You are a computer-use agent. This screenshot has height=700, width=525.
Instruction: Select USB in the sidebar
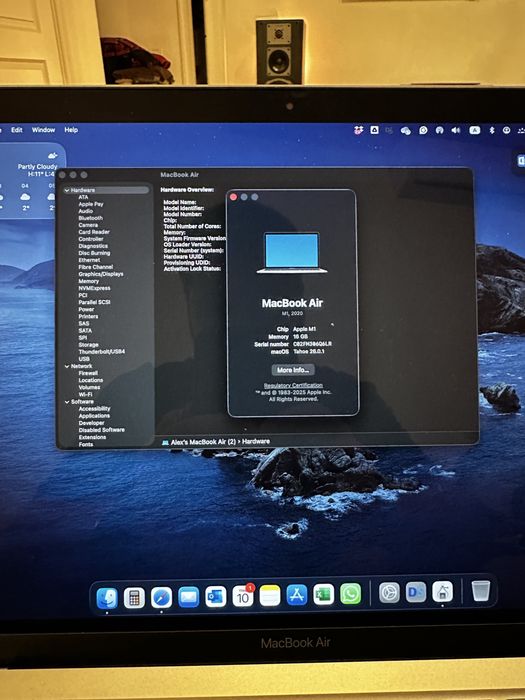84,359
